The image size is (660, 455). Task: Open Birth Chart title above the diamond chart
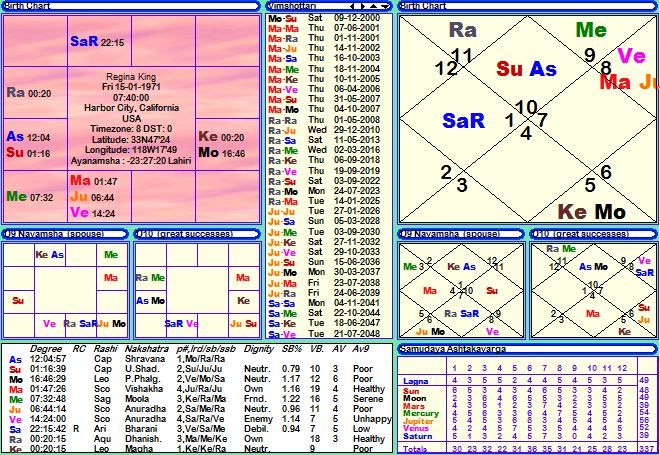coord(423,6)
